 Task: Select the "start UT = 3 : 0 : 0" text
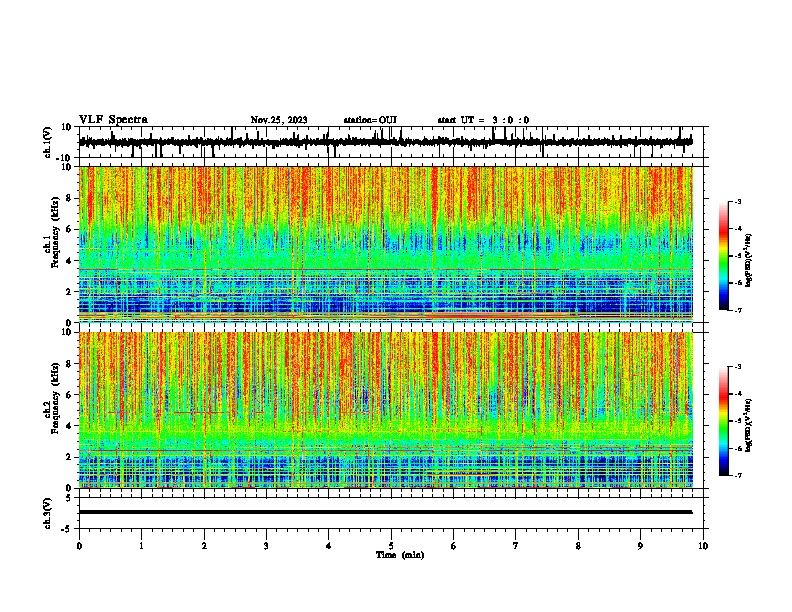483,120
